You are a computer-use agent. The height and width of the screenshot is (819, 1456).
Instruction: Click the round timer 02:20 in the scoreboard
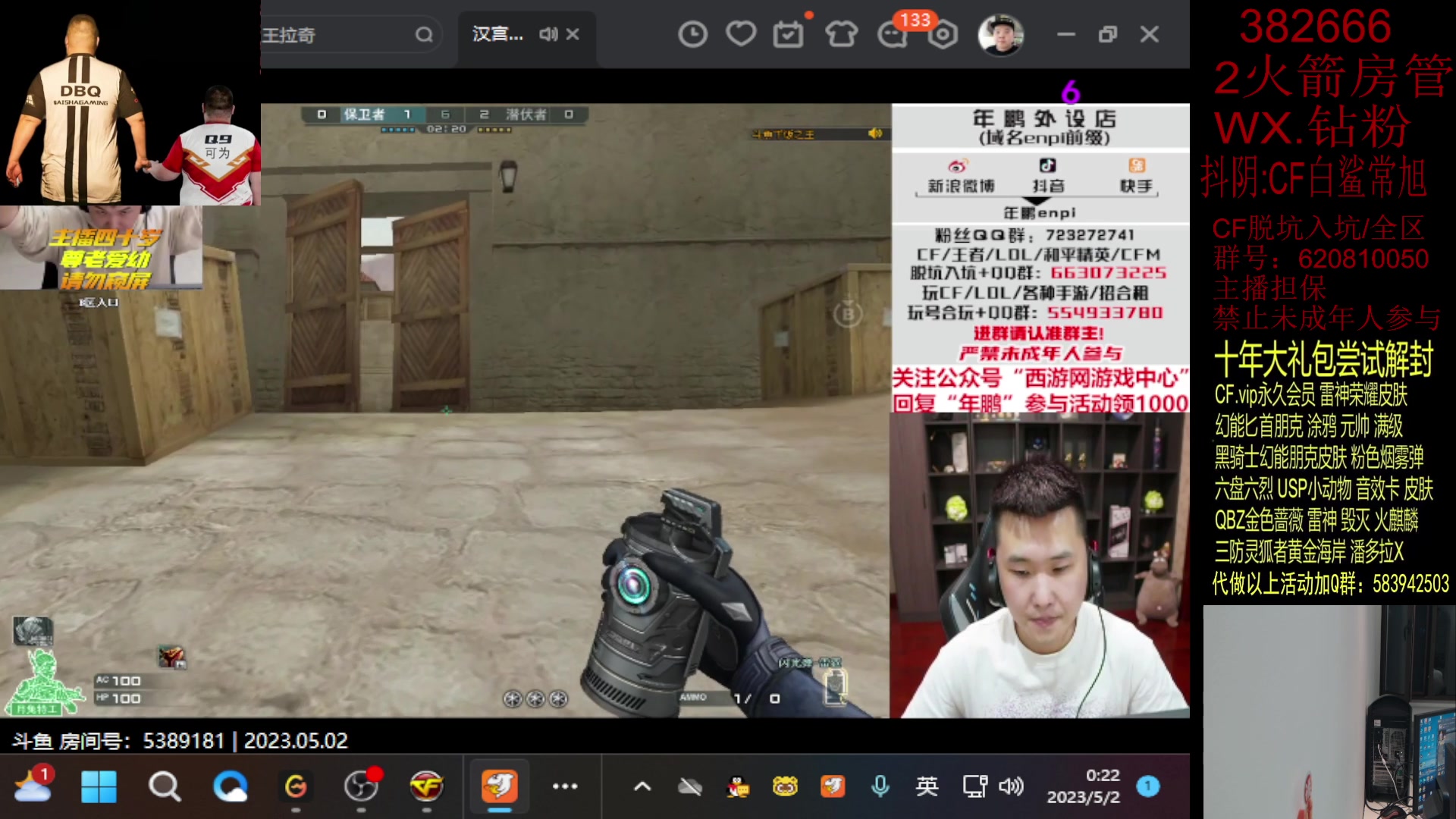click(x=446, y=129)
